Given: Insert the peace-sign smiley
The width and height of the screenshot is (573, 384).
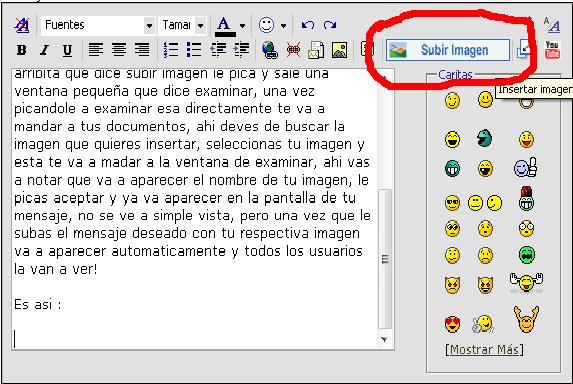Looking at the screenshot, I should click(483, 324).
